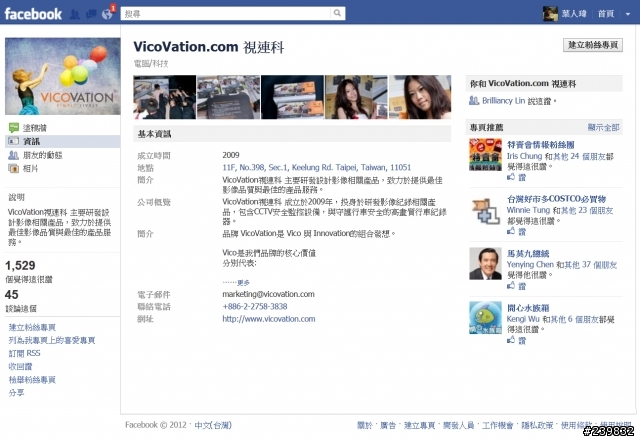This screenshot has width=640, height=439.
Task: Go to 首頁 home link
Action: click(606, 13)
